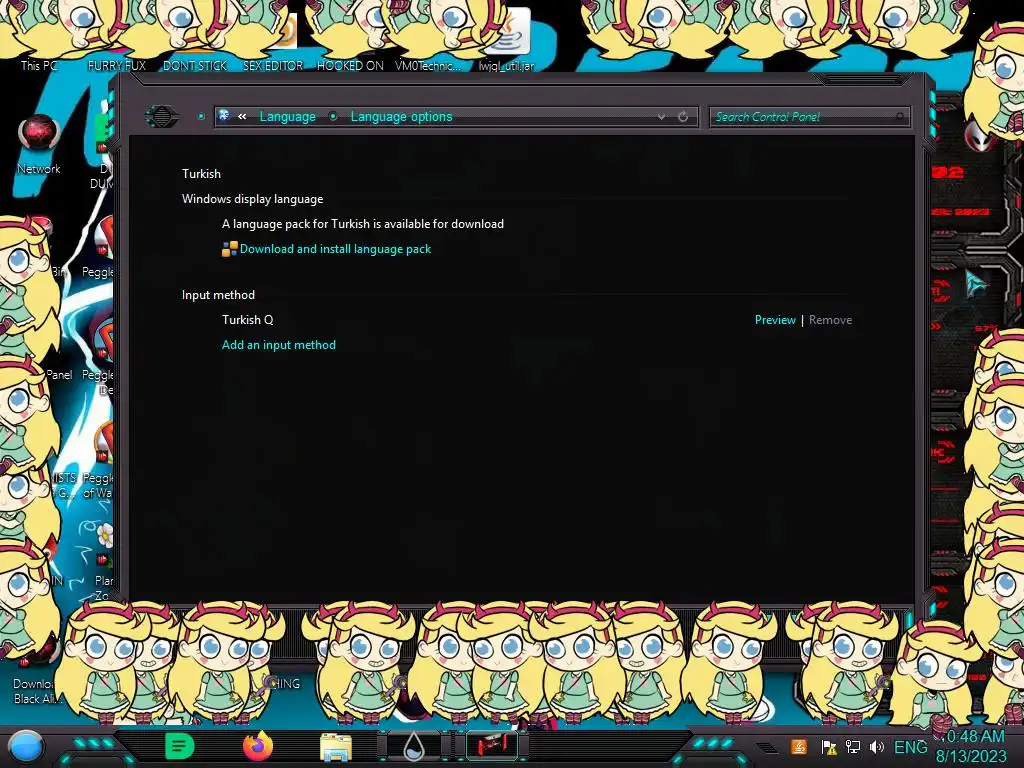
Task: Open the Action Center flag icon
Action: click(x=829, y=747)
